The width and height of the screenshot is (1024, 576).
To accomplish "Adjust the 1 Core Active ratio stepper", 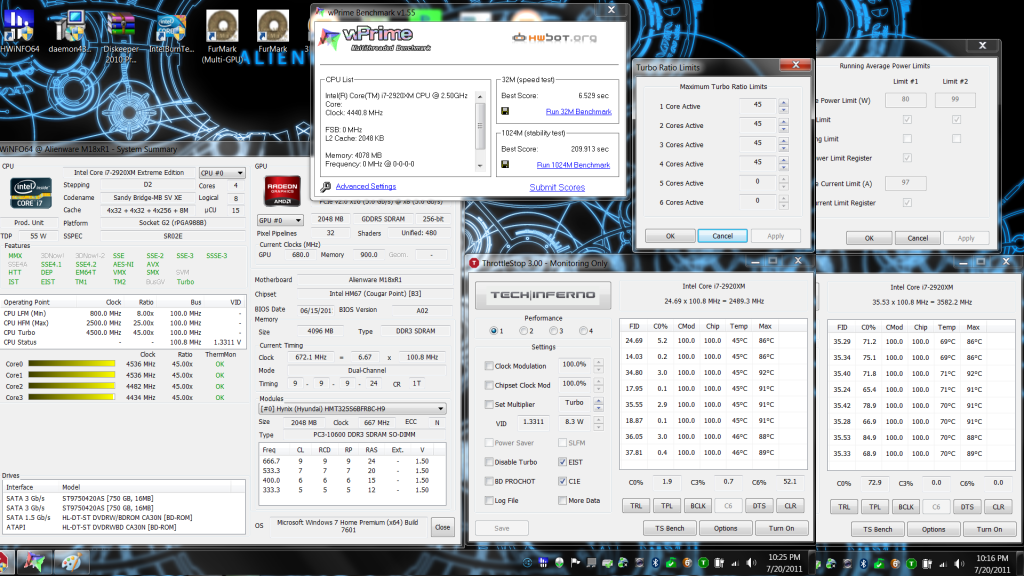I will click(784, 106).
